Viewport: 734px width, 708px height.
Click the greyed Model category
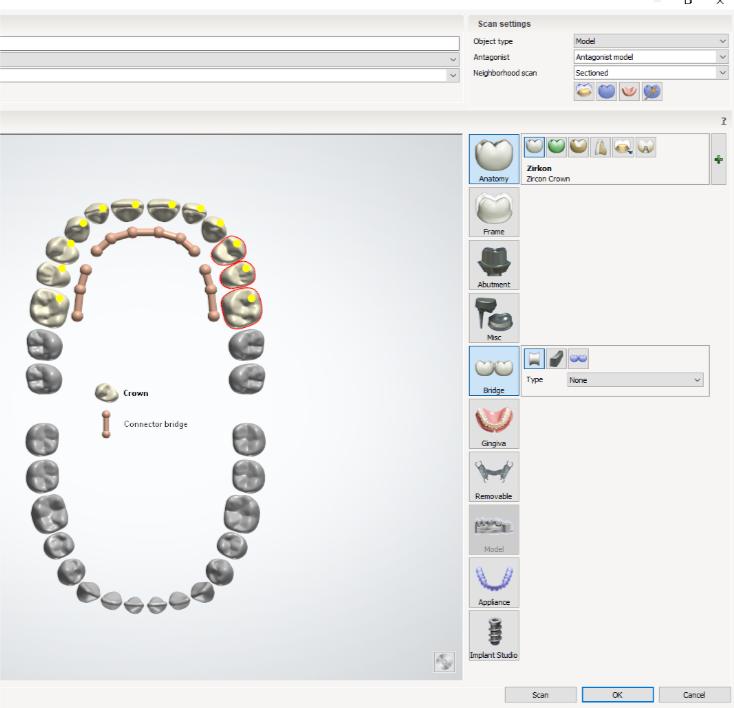[494, 530]
